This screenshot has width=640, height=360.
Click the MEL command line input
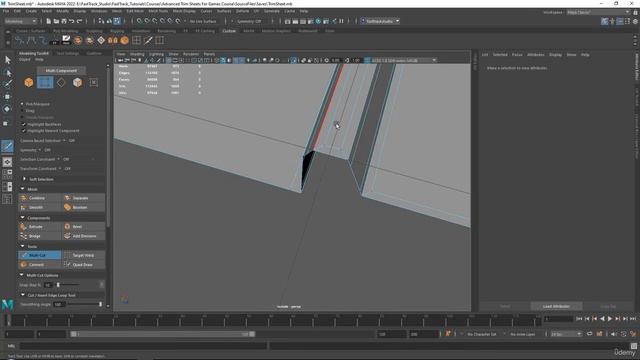click(x=143, y=346)
